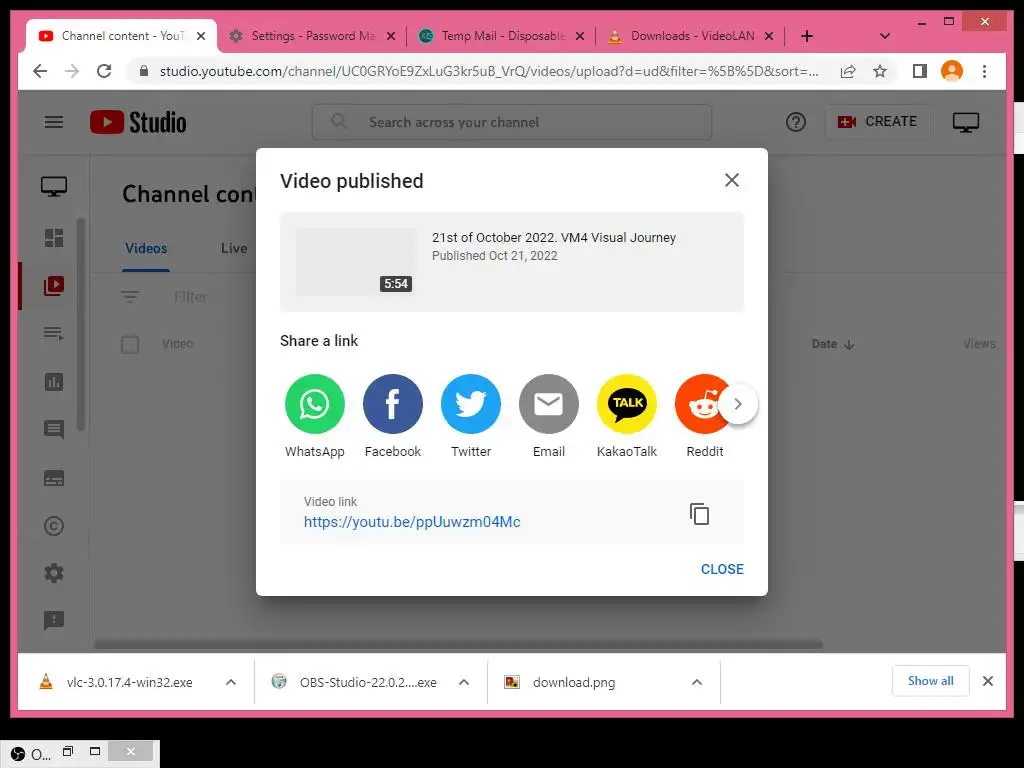
Task: Expand options for vlc download item
Action: (231, 682)
